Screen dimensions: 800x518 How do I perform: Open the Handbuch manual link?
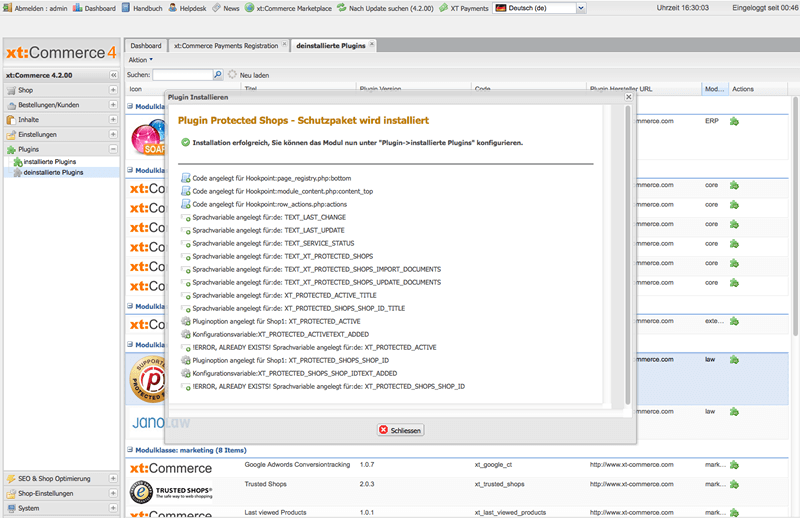(x=142, y=8)
